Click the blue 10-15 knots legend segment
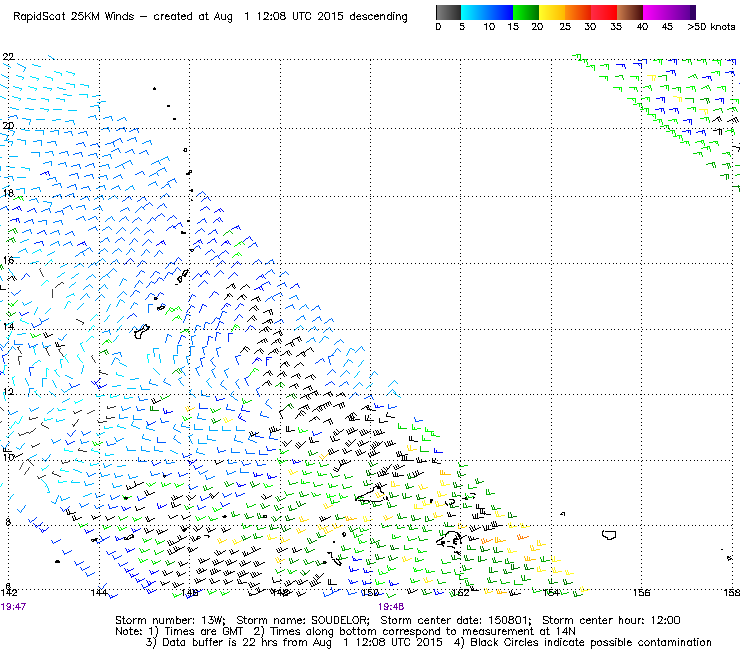 coord(500,12)
